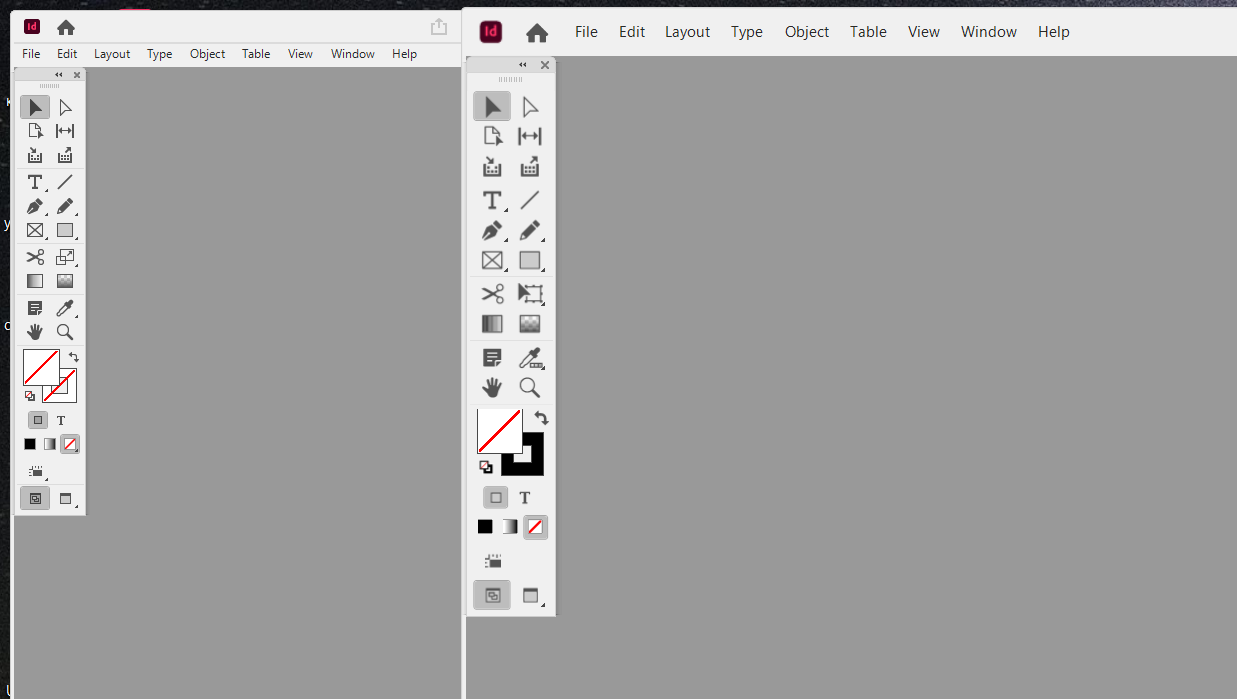Open the Layout menu in the right window
The image size is (1237, 699).
click(x=687, y=32)
